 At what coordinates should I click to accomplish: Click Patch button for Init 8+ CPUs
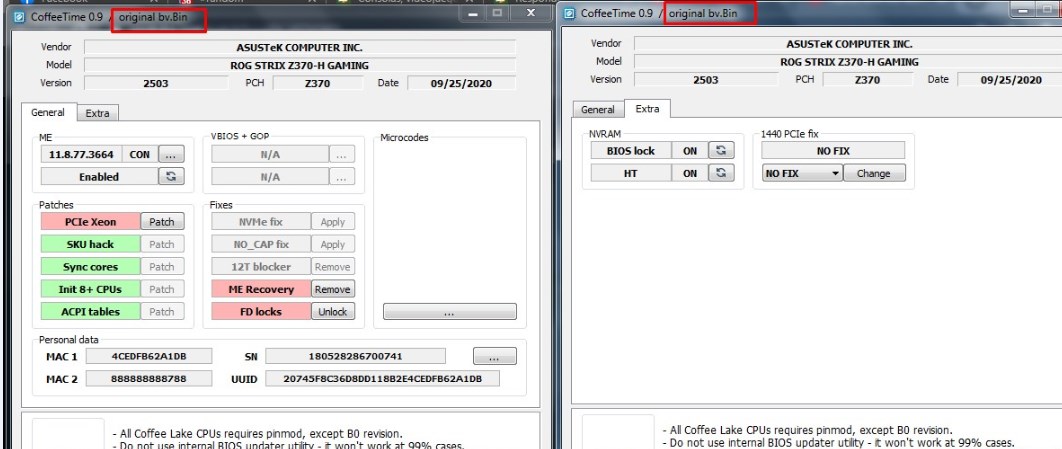(x=162, y=288)
